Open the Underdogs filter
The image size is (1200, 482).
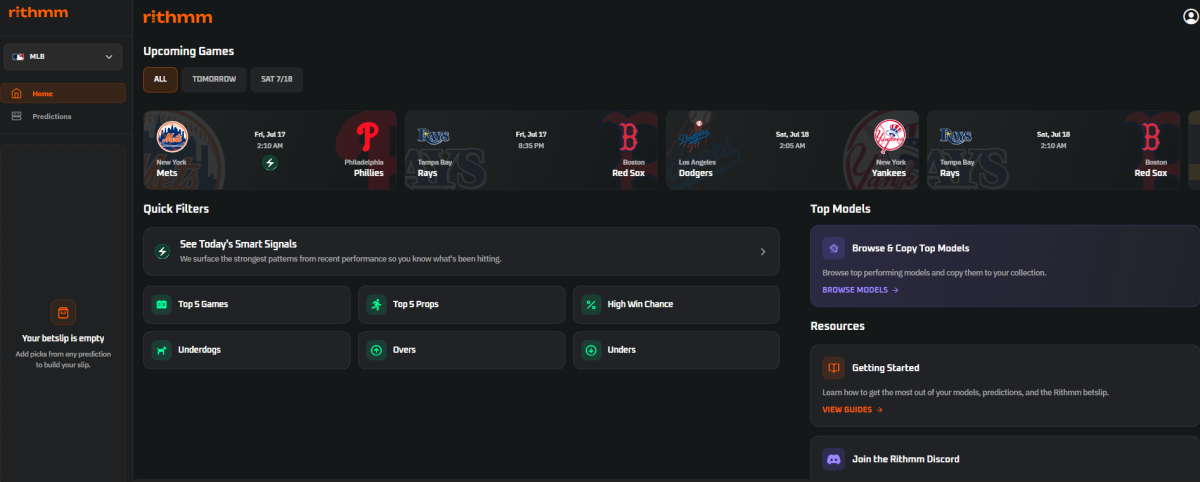[247, 350]
